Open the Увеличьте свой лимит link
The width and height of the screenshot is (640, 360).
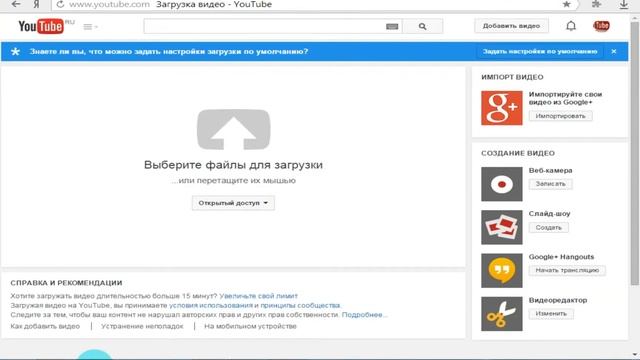[258, 296]
